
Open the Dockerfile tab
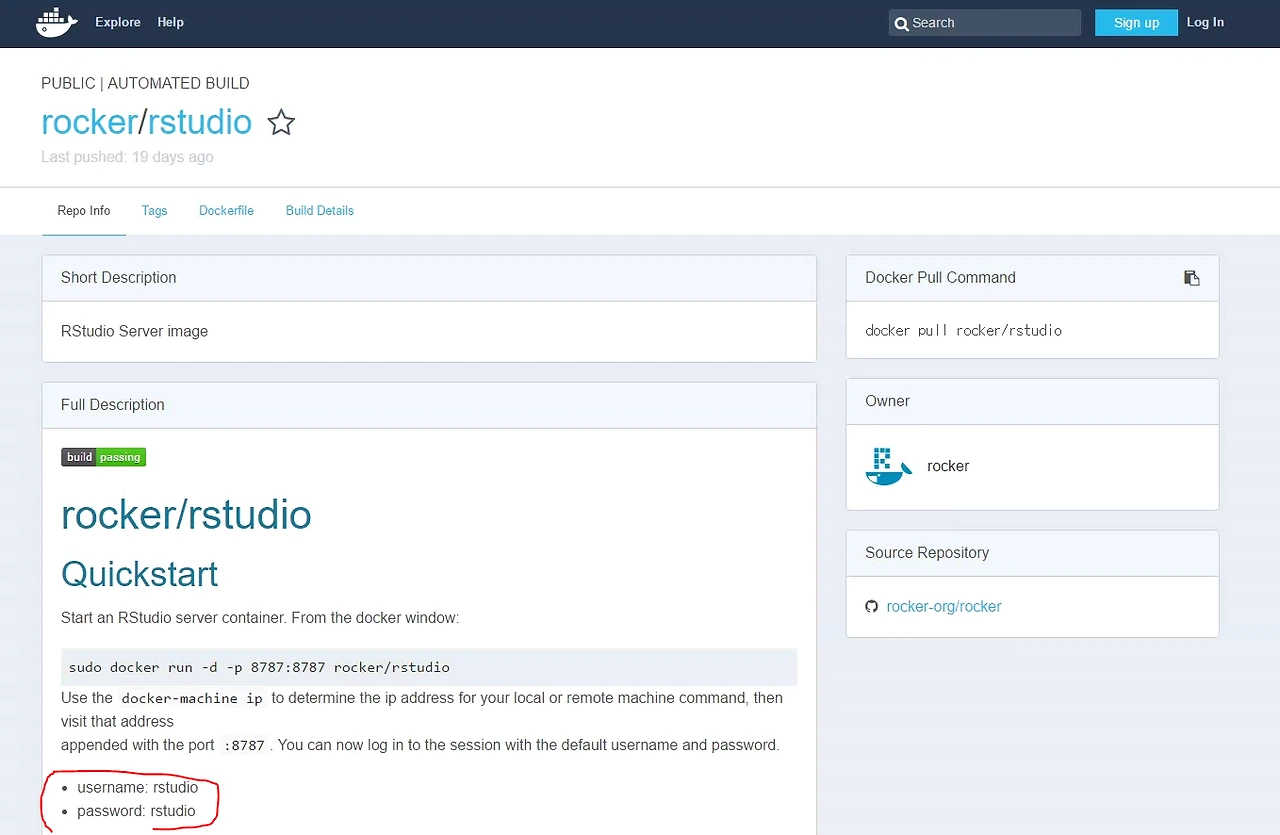point(226,211)
